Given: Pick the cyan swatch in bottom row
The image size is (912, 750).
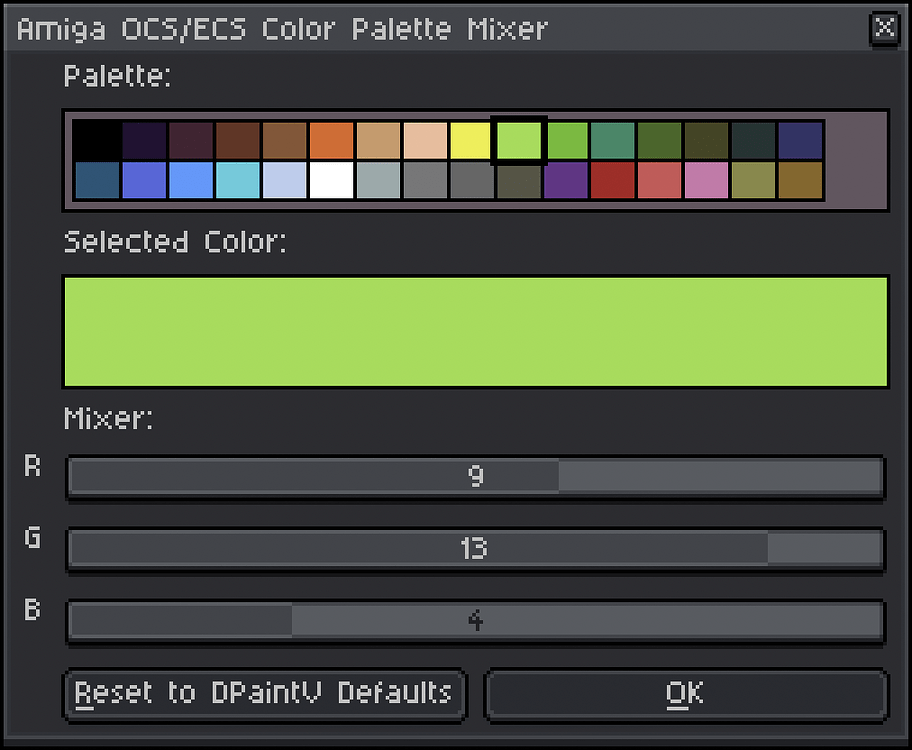Looking at the screenshot, I should pos(238,181).
